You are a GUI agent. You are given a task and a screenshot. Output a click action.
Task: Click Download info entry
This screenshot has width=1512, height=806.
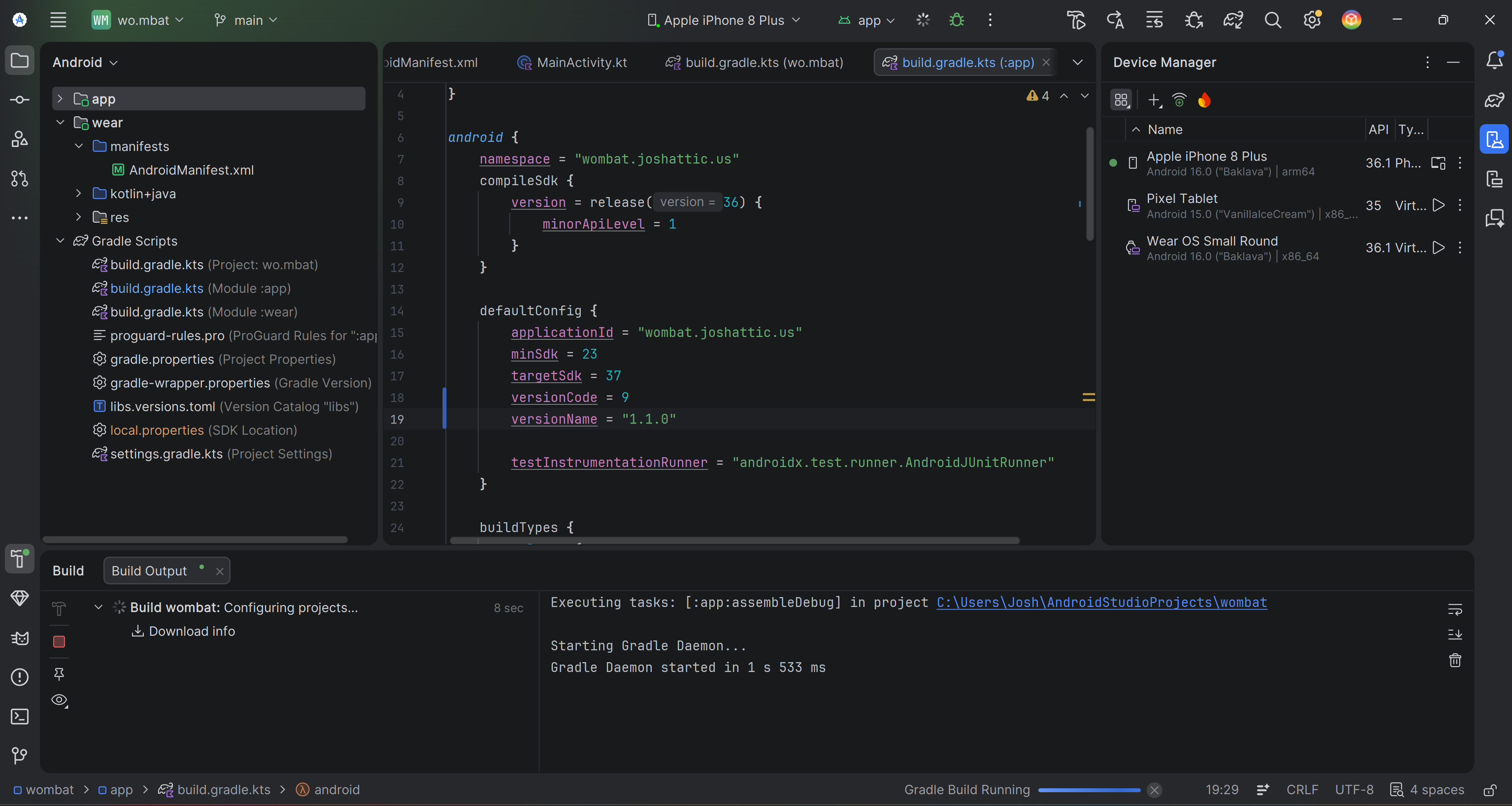coord(184,631)
